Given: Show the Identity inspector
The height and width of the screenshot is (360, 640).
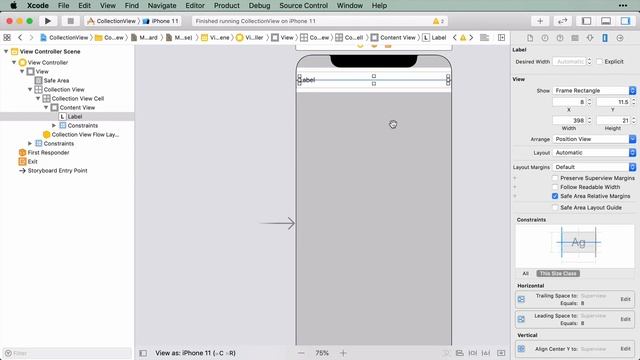Looking at the screenshot, I should coord(575,38).
